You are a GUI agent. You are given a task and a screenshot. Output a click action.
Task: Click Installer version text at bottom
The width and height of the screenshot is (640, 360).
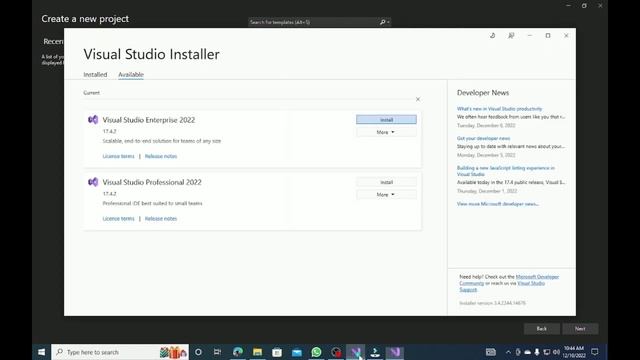click(492, 303)
